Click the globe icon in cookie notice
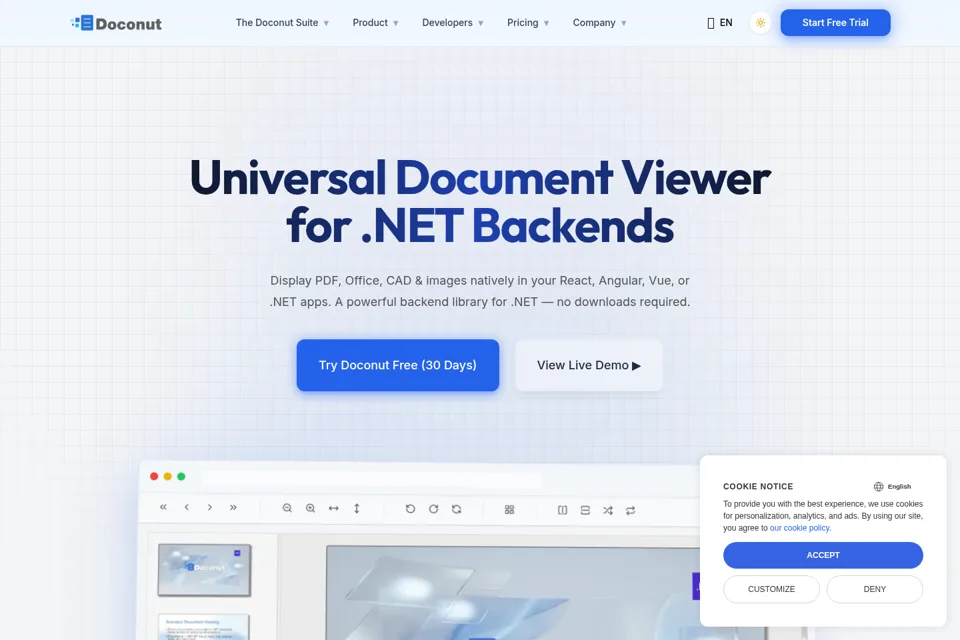Image resolution: width=960 pixels, height=640 pixels. pos(879,486)
